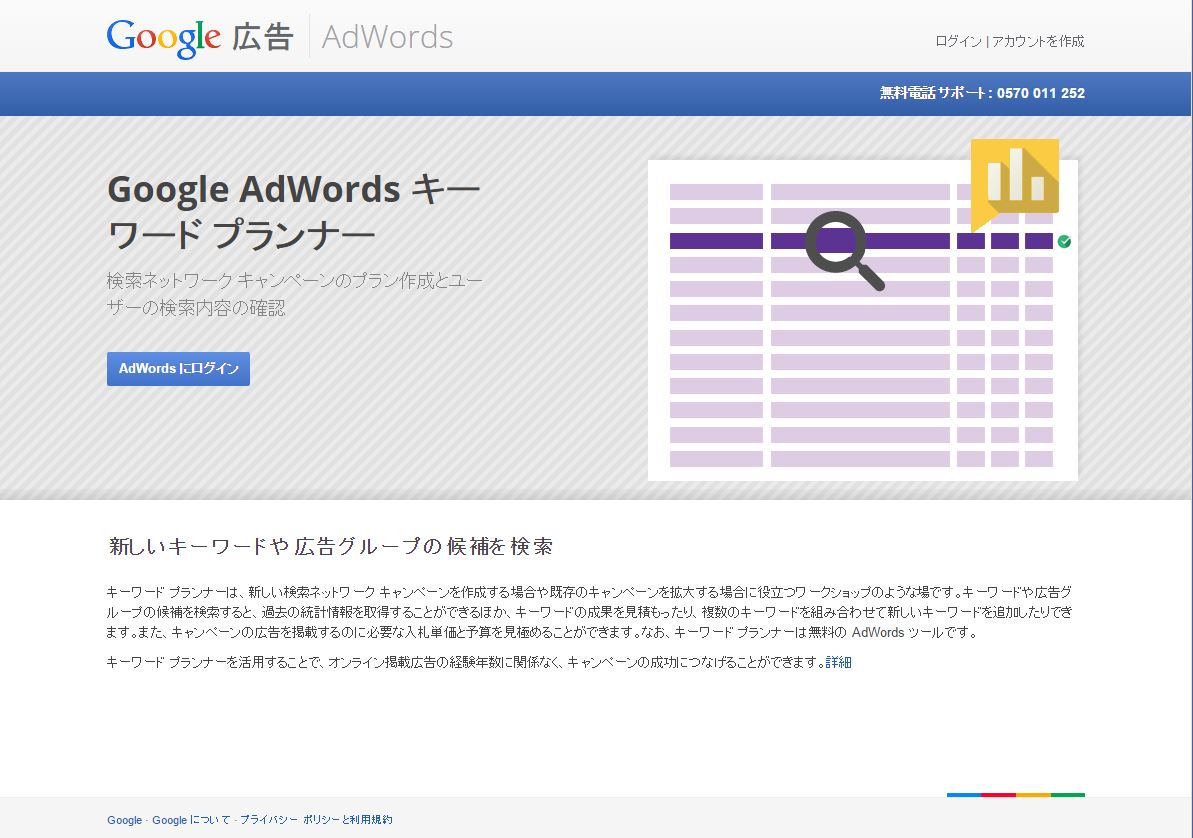The width and height of the screenshot is (1193, 838).
Task: Click the support phone number 0570 011 252
Action: pos(1041,94)
